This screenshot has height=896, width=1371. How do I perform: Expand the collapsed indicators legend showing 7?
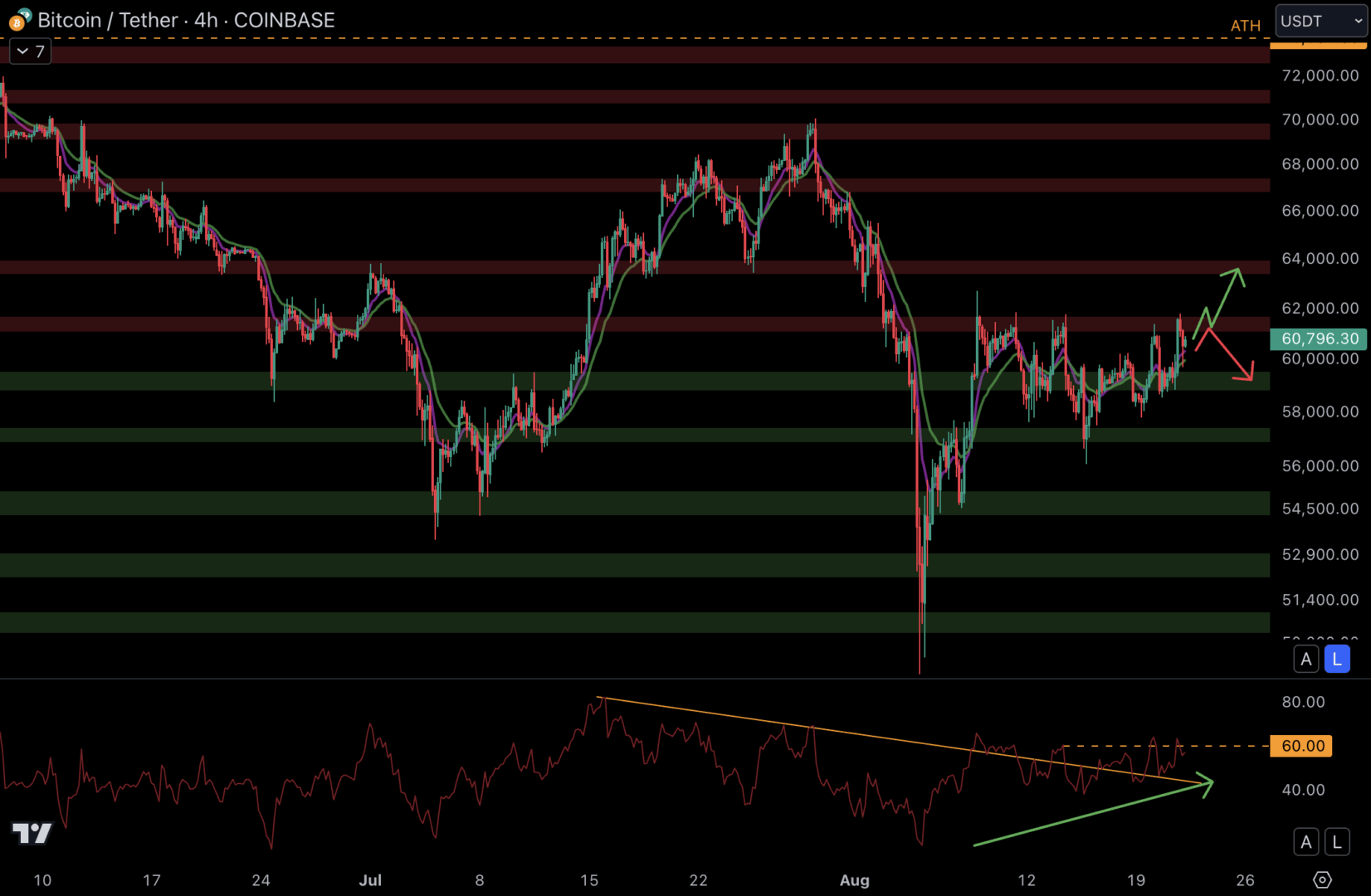(31, 51)
